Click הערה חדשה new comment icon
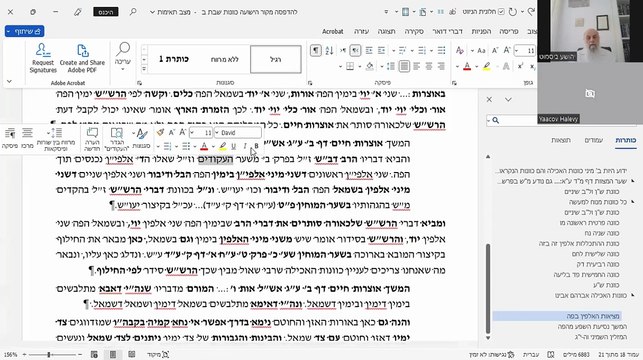 tap(92, 139)
